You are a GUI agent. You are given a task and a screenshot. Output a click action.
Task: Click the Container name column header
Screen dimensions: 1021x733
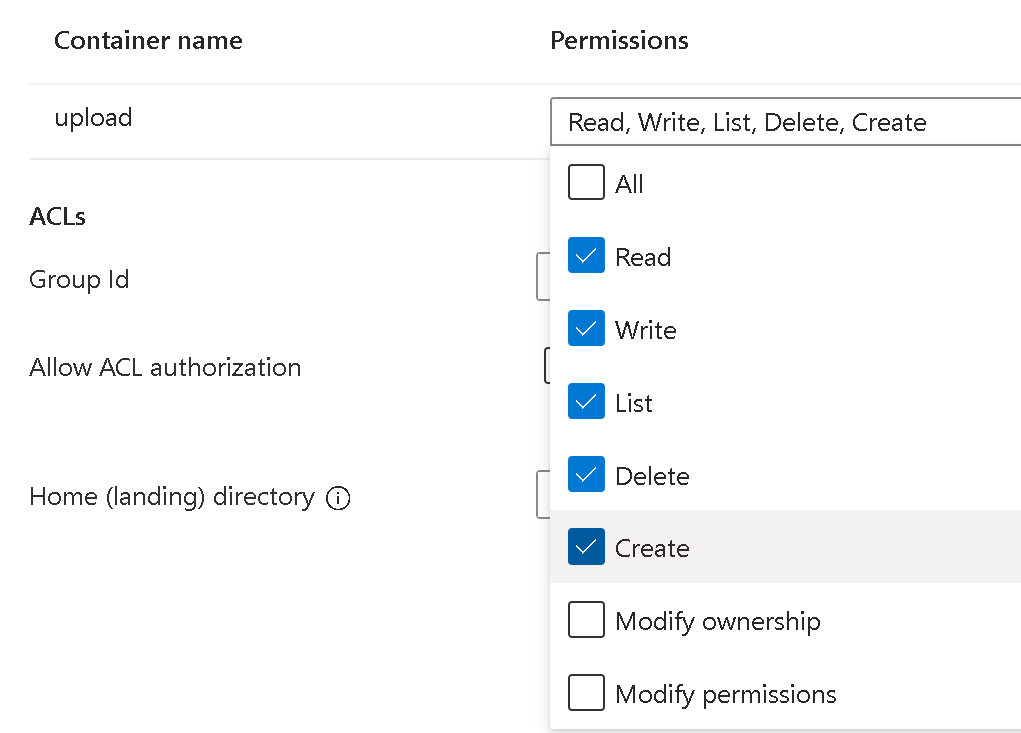[x=148, y=41]
